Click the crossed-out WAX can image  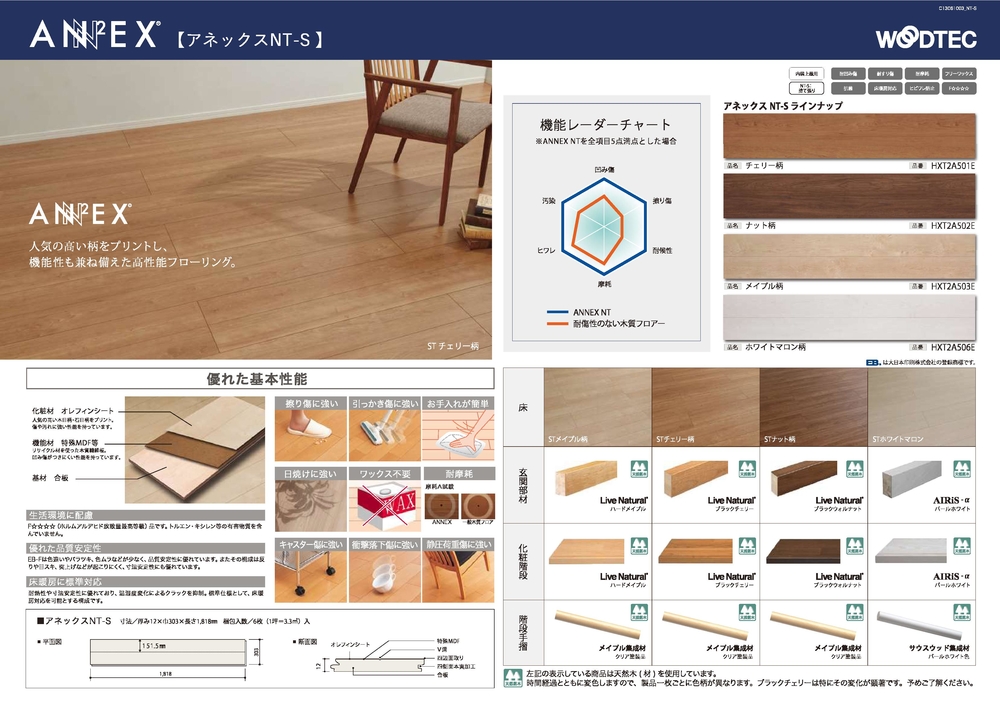pyautogui.click(x=385, y=506)
